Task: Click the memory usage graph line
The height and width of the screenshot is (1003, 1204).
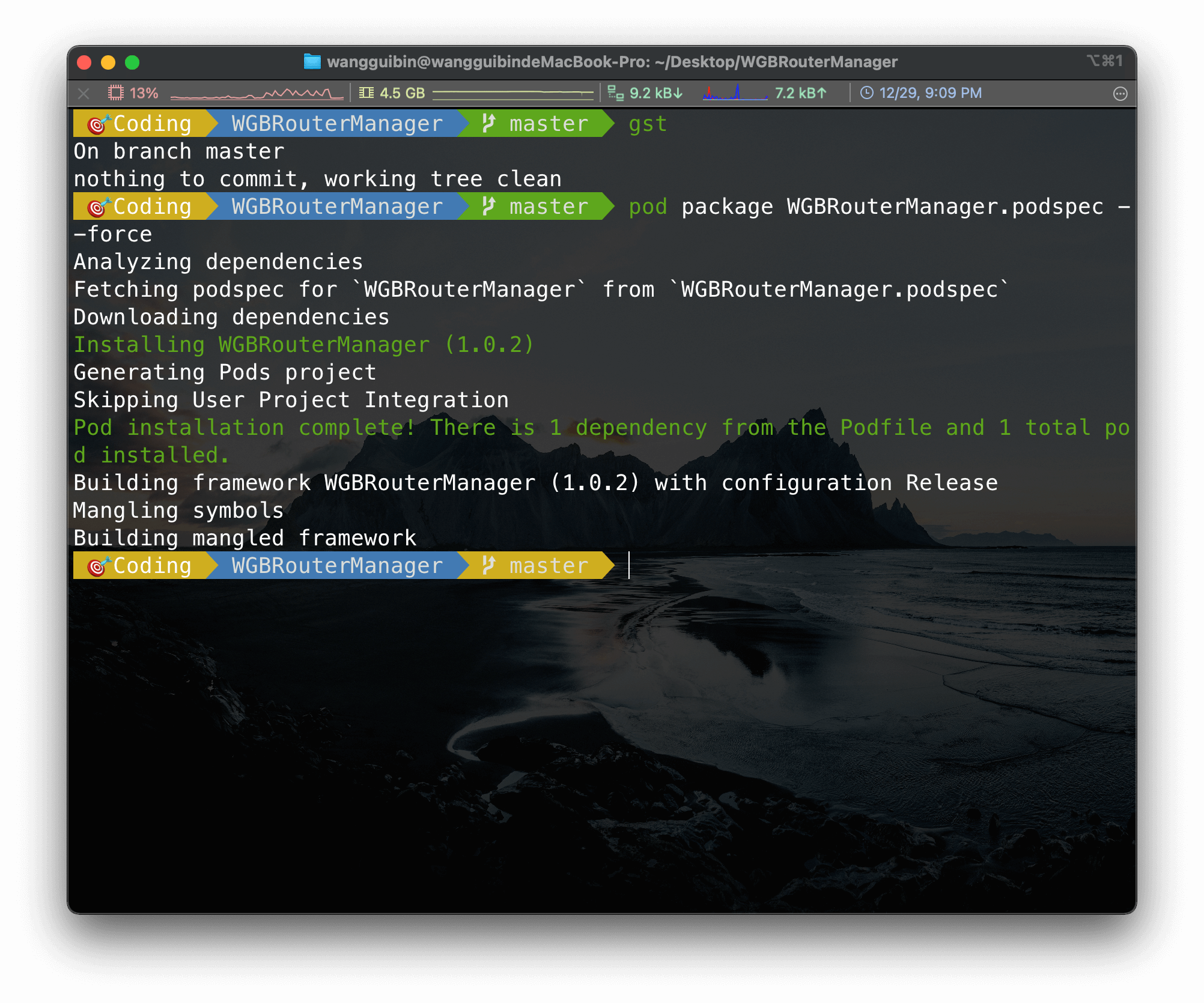Action: pos(512,93)
